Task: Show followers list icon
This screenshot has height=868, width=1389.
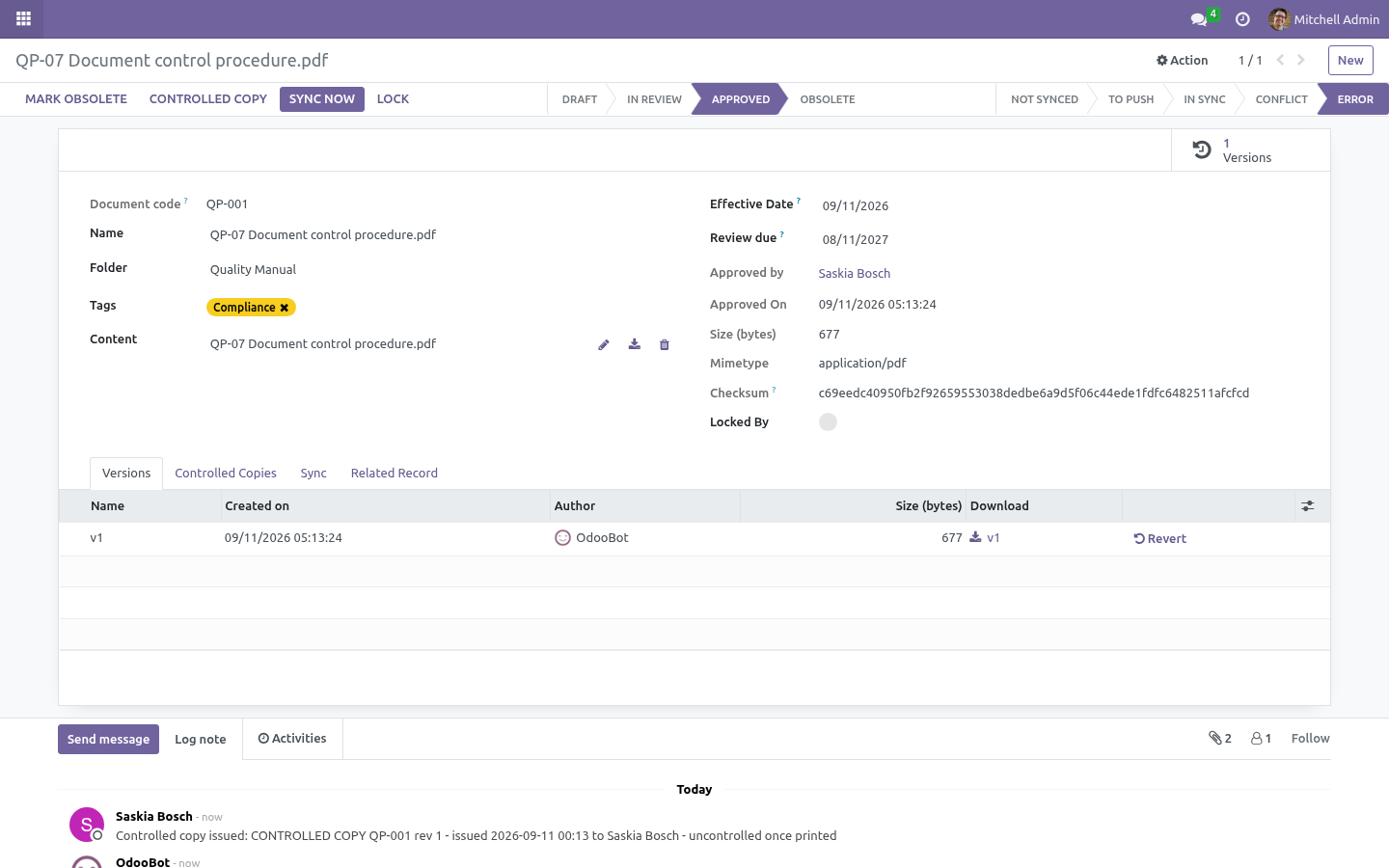Action: tap(1262, 739)
